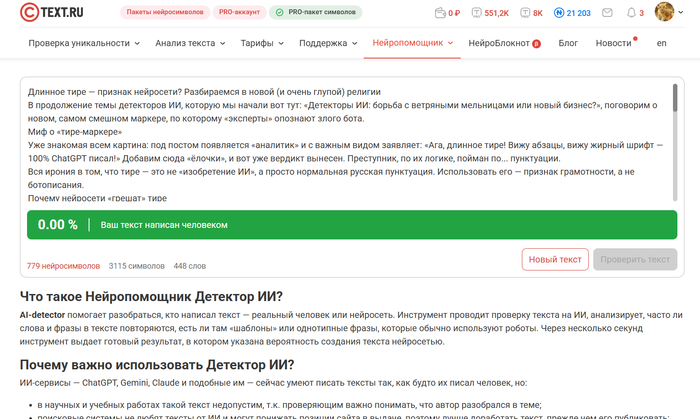
Task: Click the bold AI-detector word
Action: click(x=42, y=315)
